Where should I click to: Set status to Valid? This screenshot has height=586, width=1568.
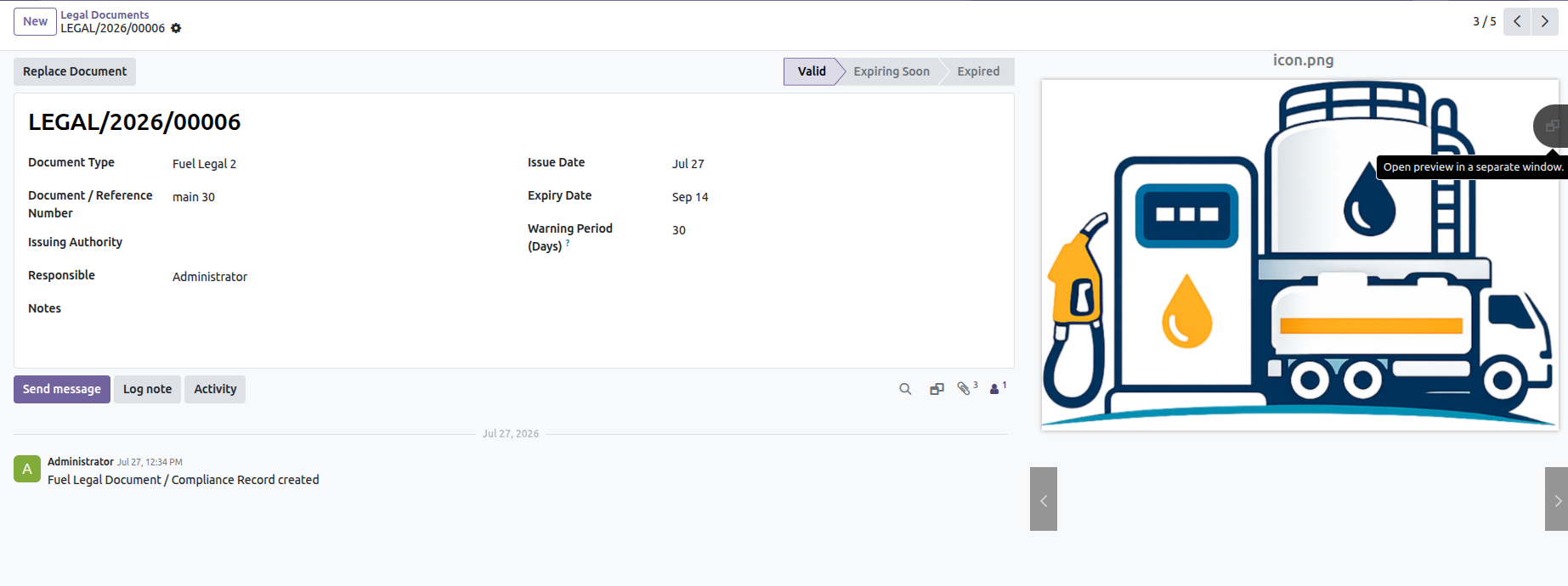pyautogui.click(x=812, y=71)
